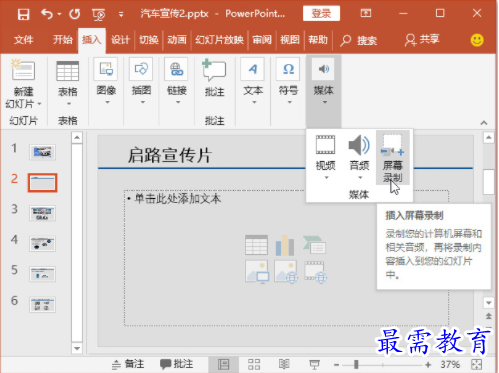This screenshot has width=499, height=373.
Task: Click the 启路宣传片 slide title
Action: pos(170,155)
